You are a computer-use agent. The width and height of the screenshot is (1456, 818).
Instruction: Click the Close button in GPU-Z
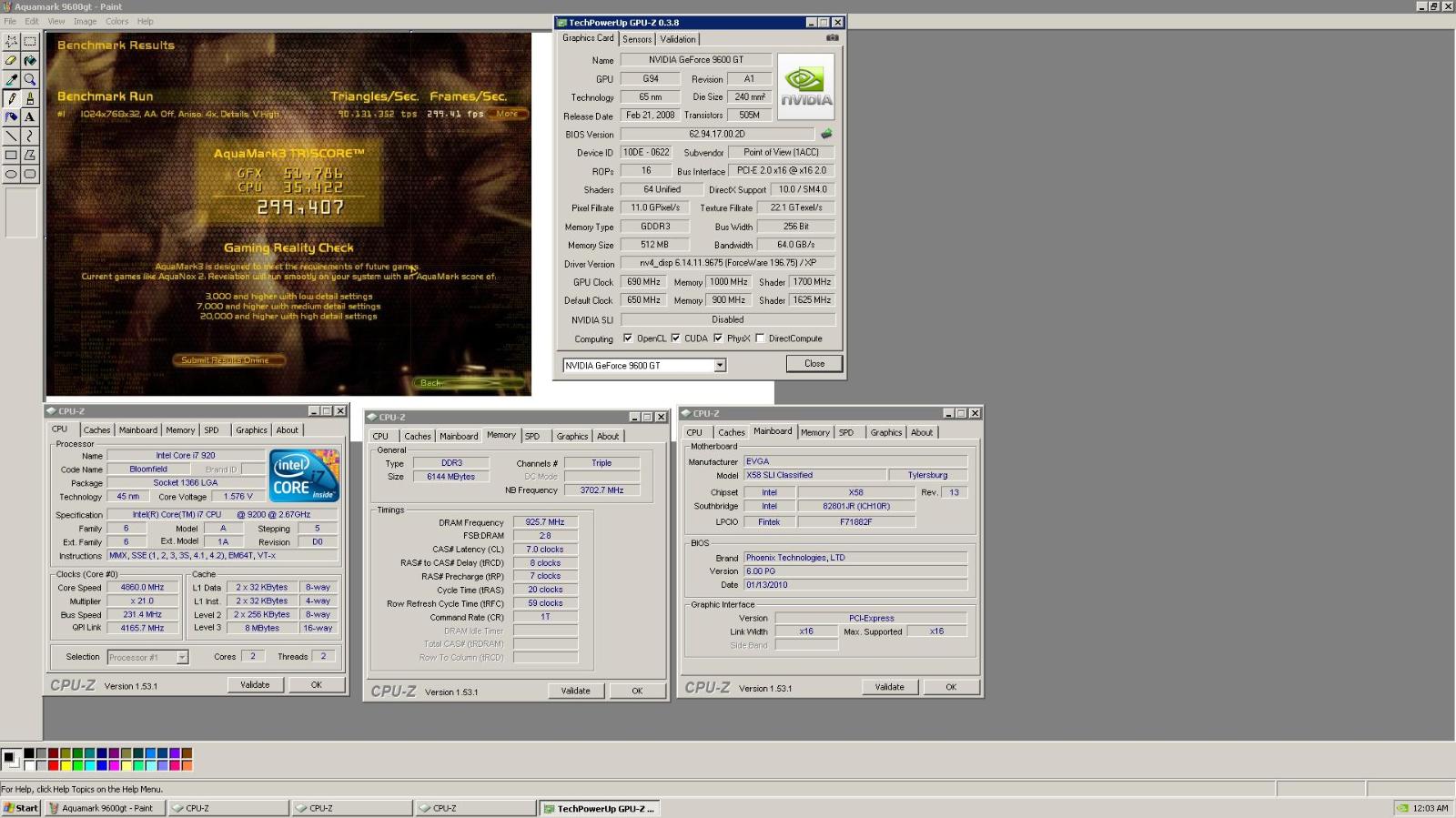pyautogui.click(x=814, y=363)
